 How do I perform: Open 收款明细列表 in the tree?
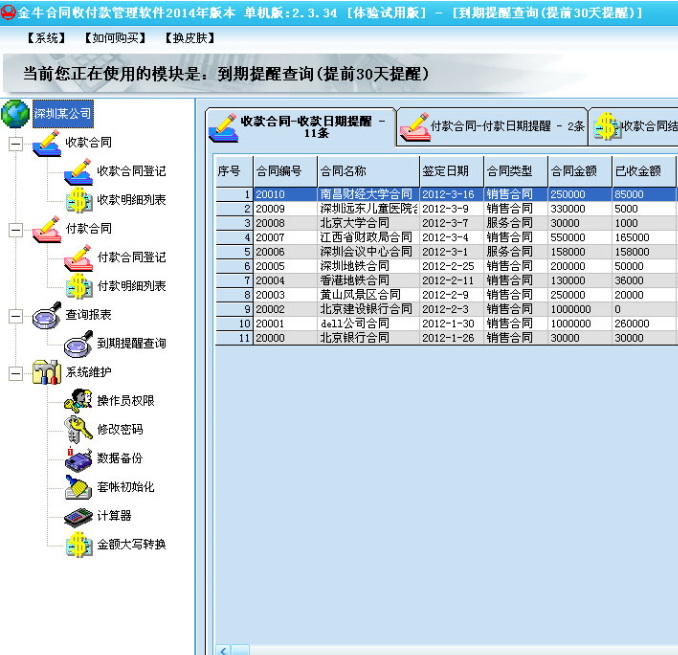(x=131, y=200)
